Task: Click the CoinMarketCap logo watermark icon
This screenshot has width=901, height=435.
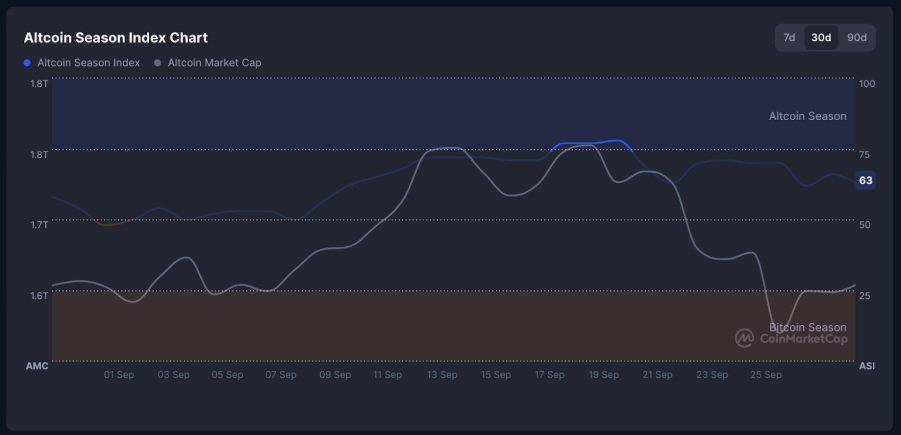Action: pos(745,338)
